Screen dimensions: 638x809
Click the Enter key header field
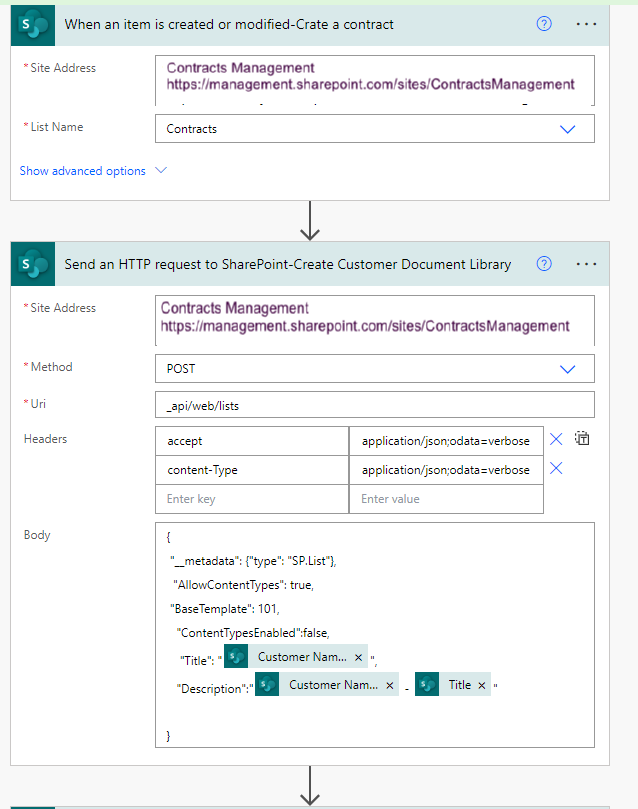point(252,499)
